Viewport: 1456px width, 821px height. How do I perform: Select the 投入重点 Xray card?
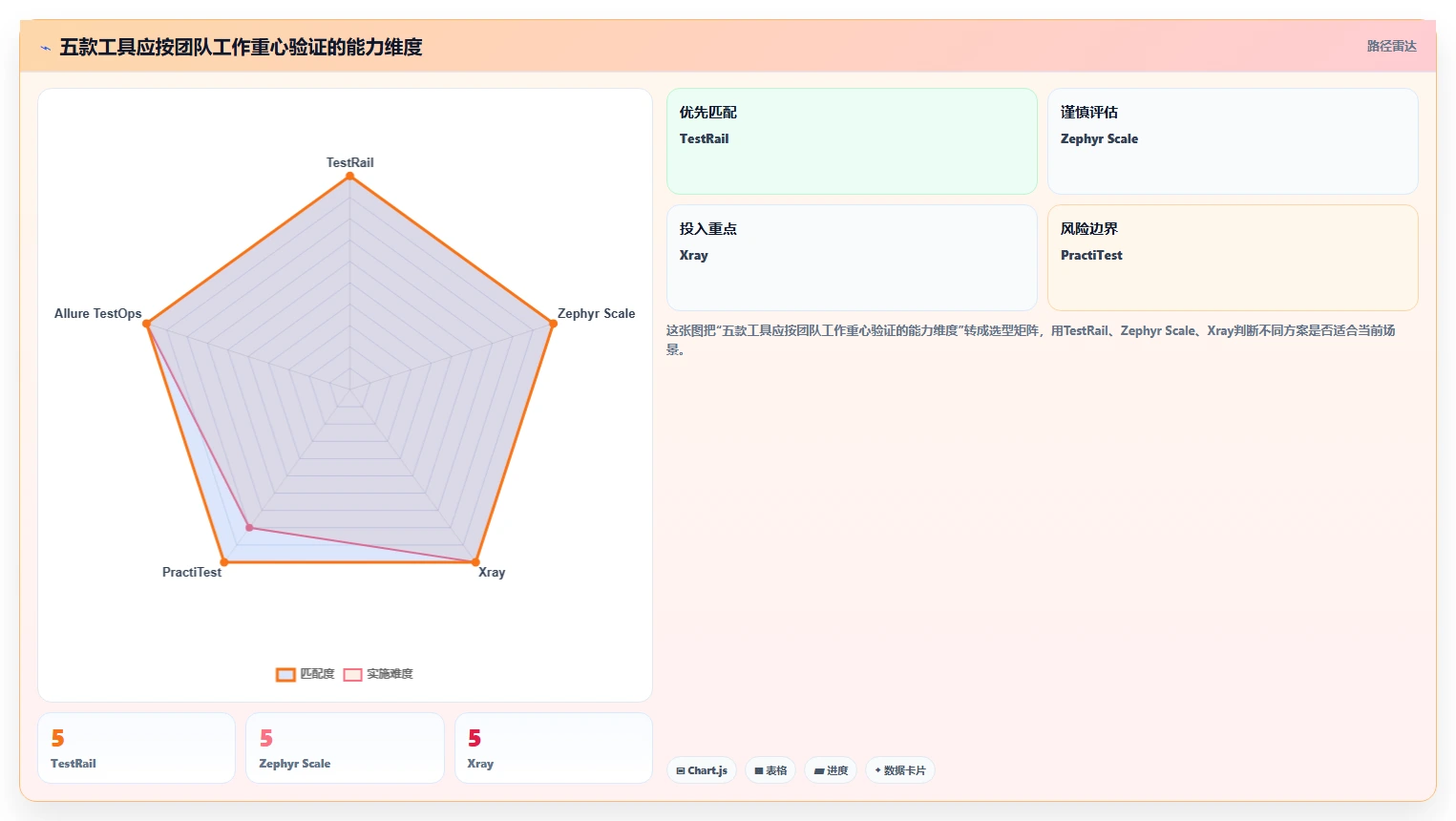[852, 258]
